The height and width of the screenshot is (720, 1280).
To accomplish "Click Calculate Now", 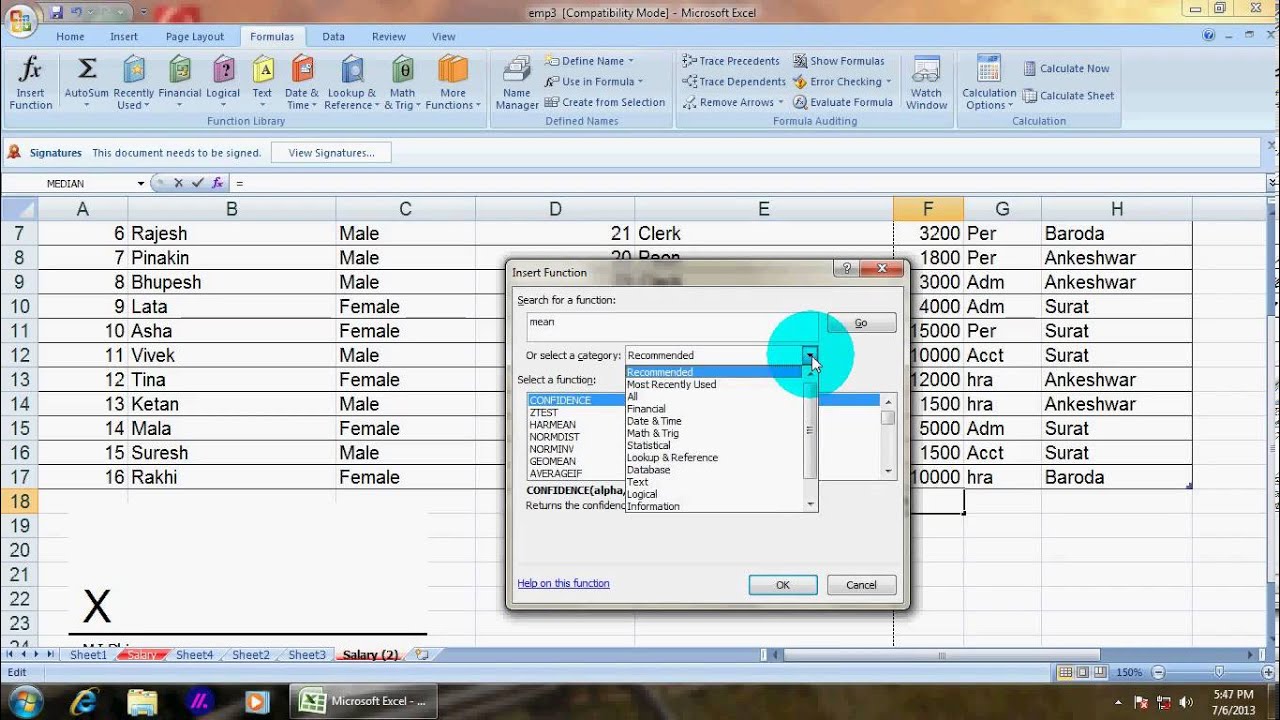I will click(1066, 68).
